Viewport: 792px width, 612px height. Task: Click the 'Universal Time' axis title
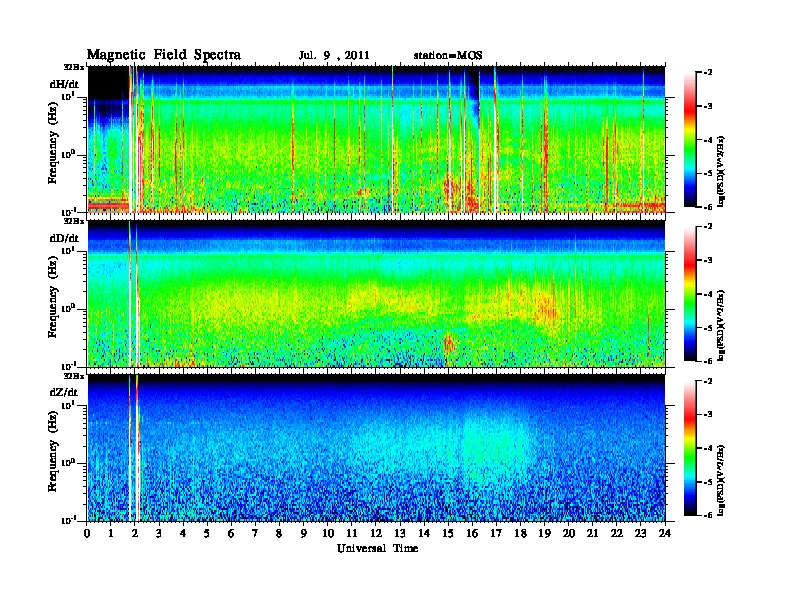[x=377, y=548]
